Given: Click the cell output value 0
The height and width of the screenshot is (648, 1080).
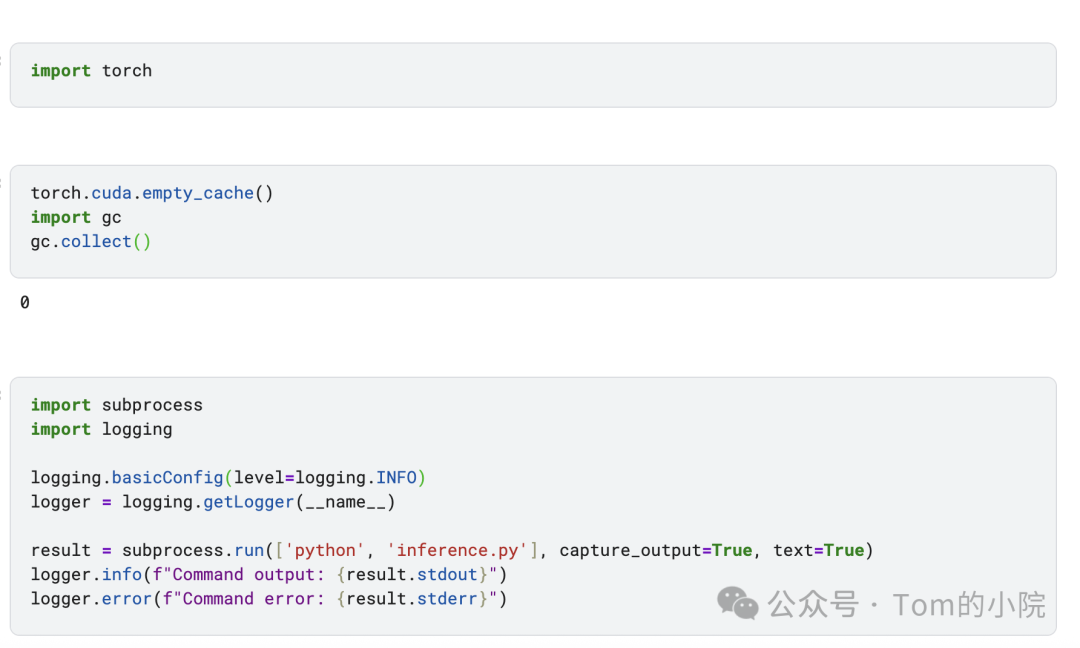Looking at the screenshot, I should click(x=25, y=302).
